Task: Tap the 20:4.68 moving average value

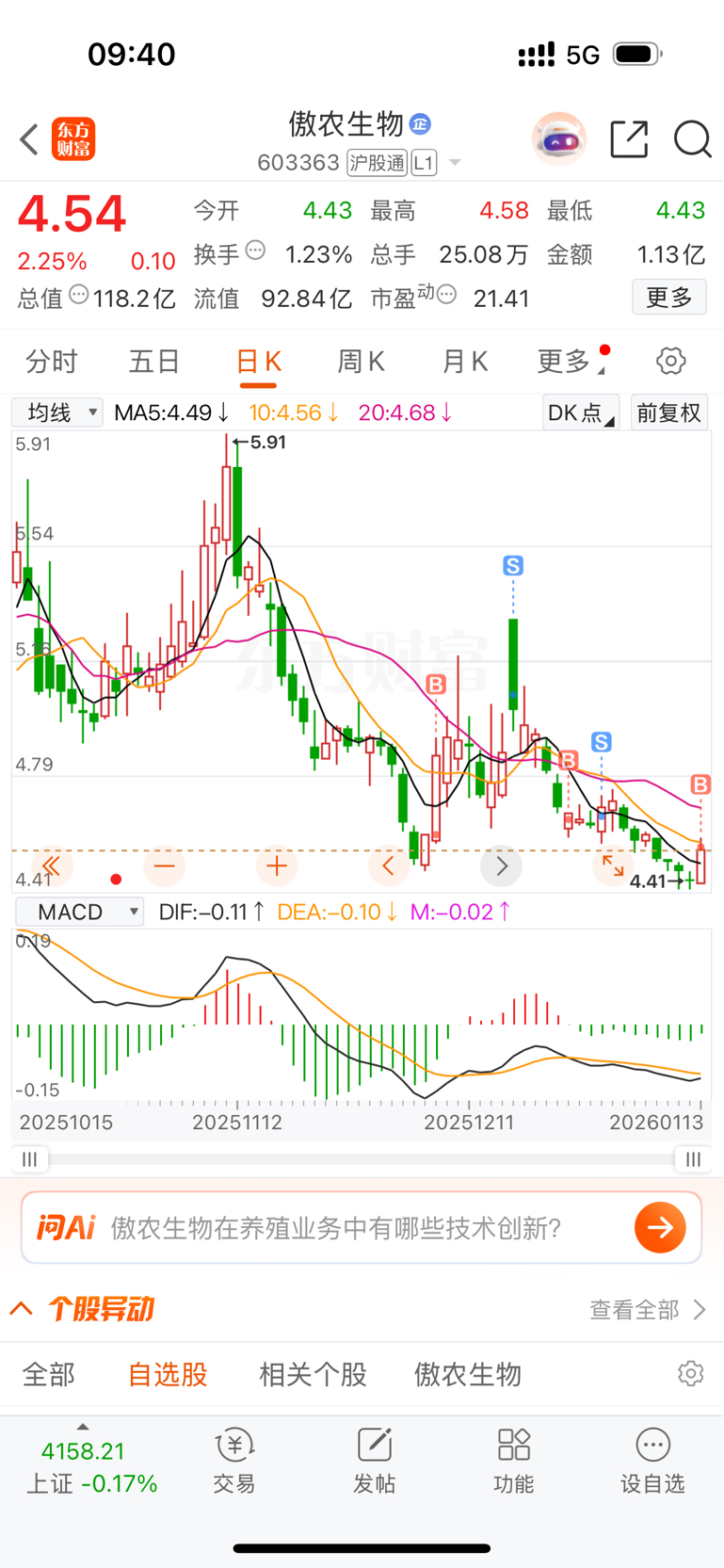Action: (406, 412)
